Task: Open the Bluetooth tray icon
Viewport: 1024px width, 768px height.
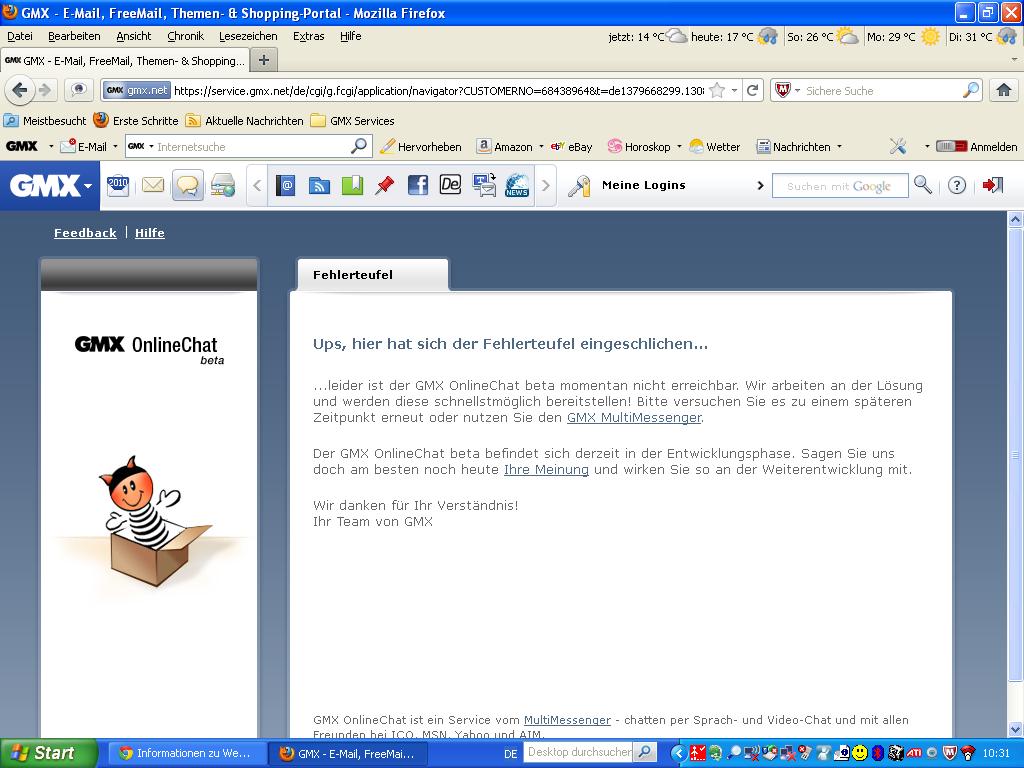Action: tap(878, 753)
